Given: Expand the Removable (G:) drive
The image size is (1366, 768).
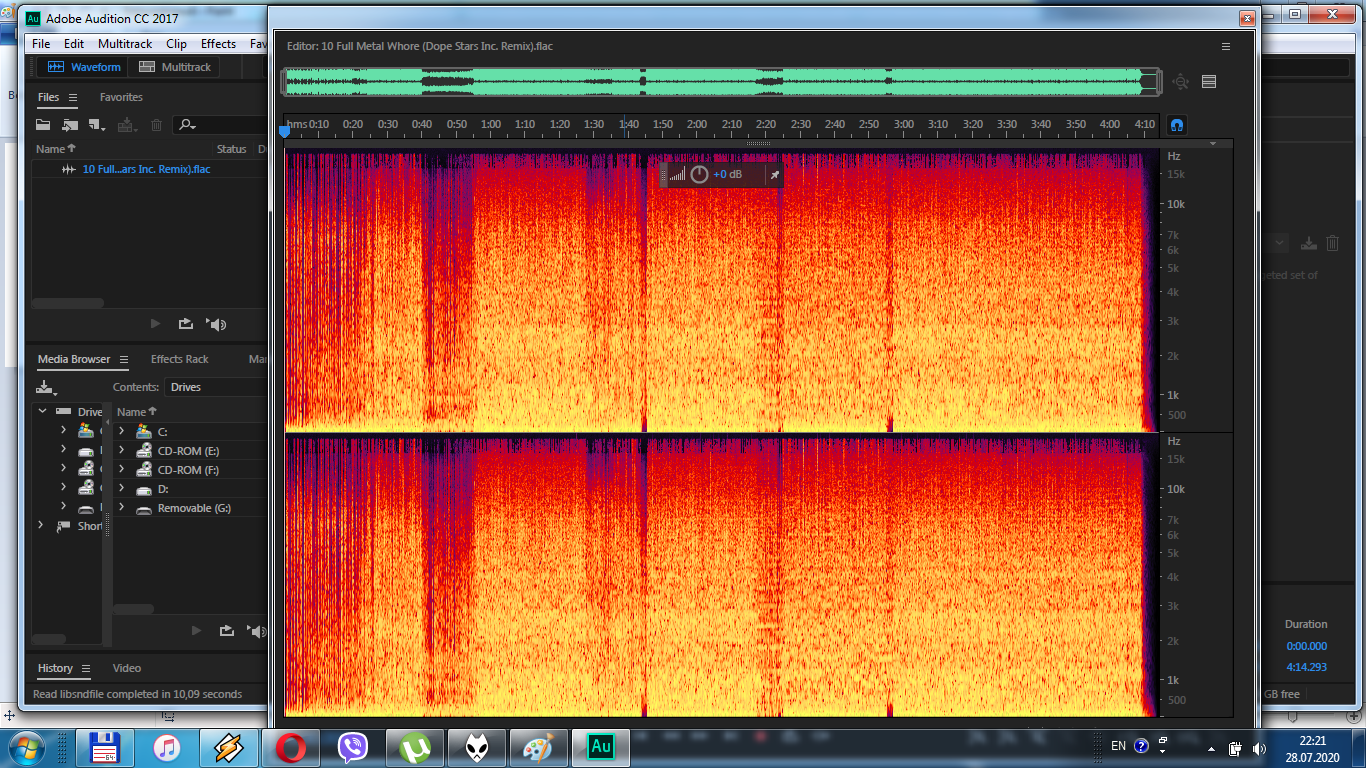Looking at the screenshot, I should click(x=121, y=508).
